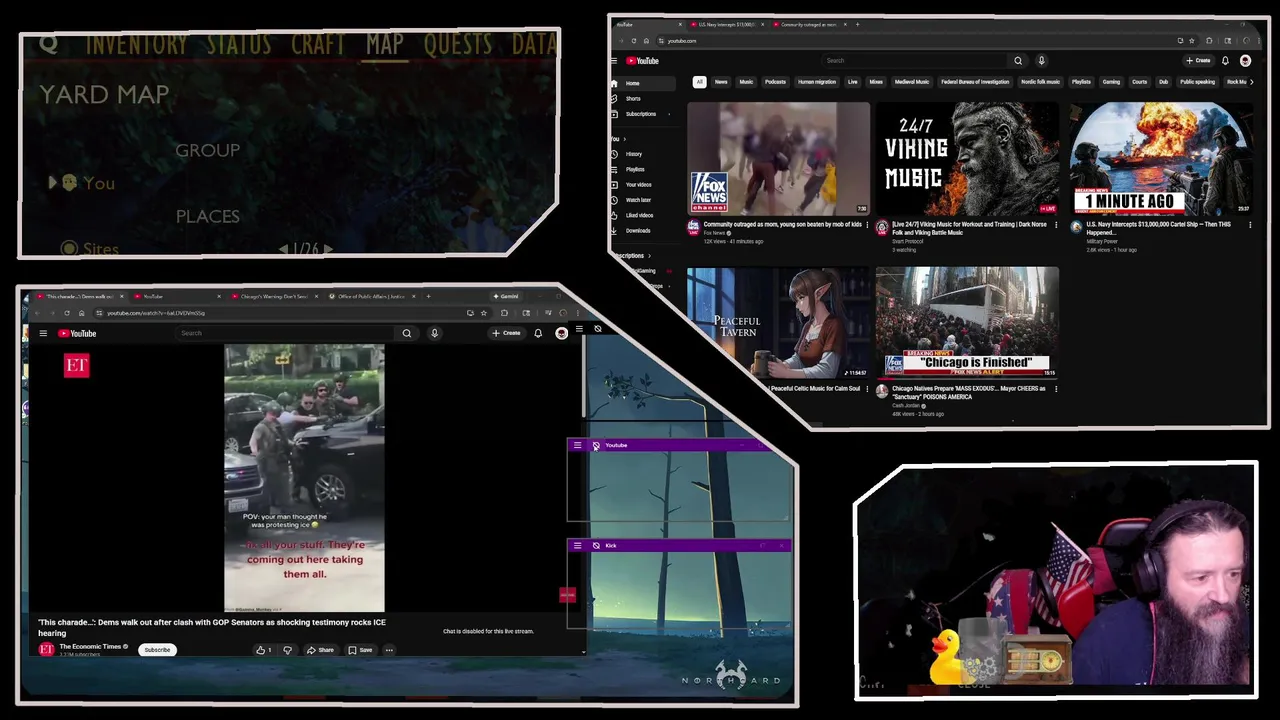Show more filter chips with right arrow
The image size is (1280, 720).
coord(1252,82)
